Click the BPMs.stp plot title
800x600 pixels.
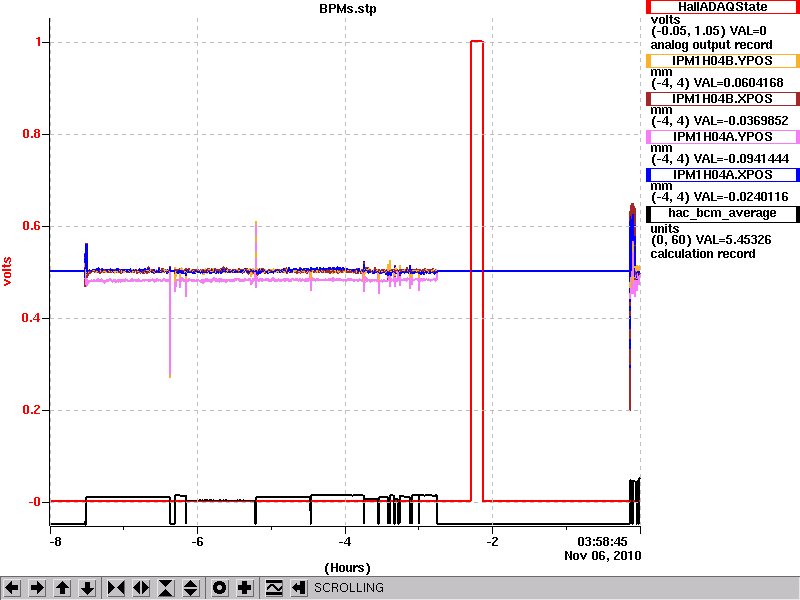pos(347,9)
